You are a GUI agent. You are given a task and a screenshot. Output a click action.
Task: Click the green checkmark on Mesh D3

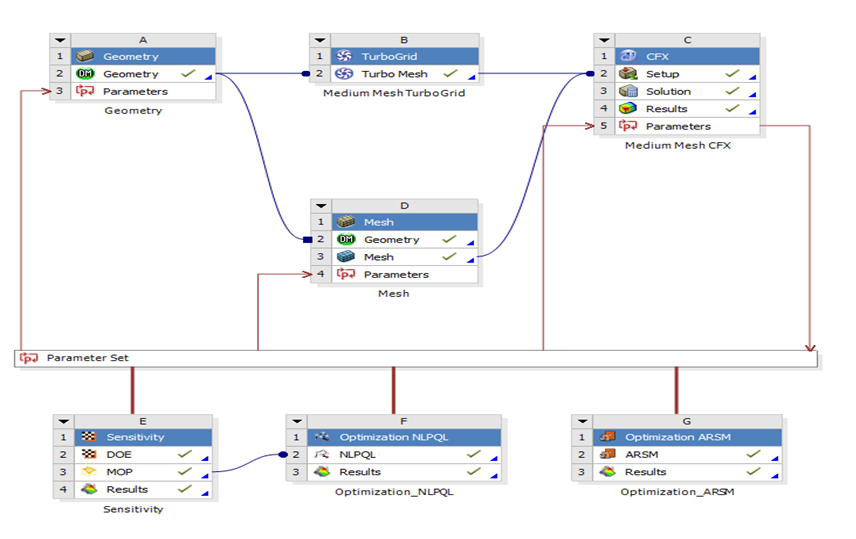[x=449, y=256]
